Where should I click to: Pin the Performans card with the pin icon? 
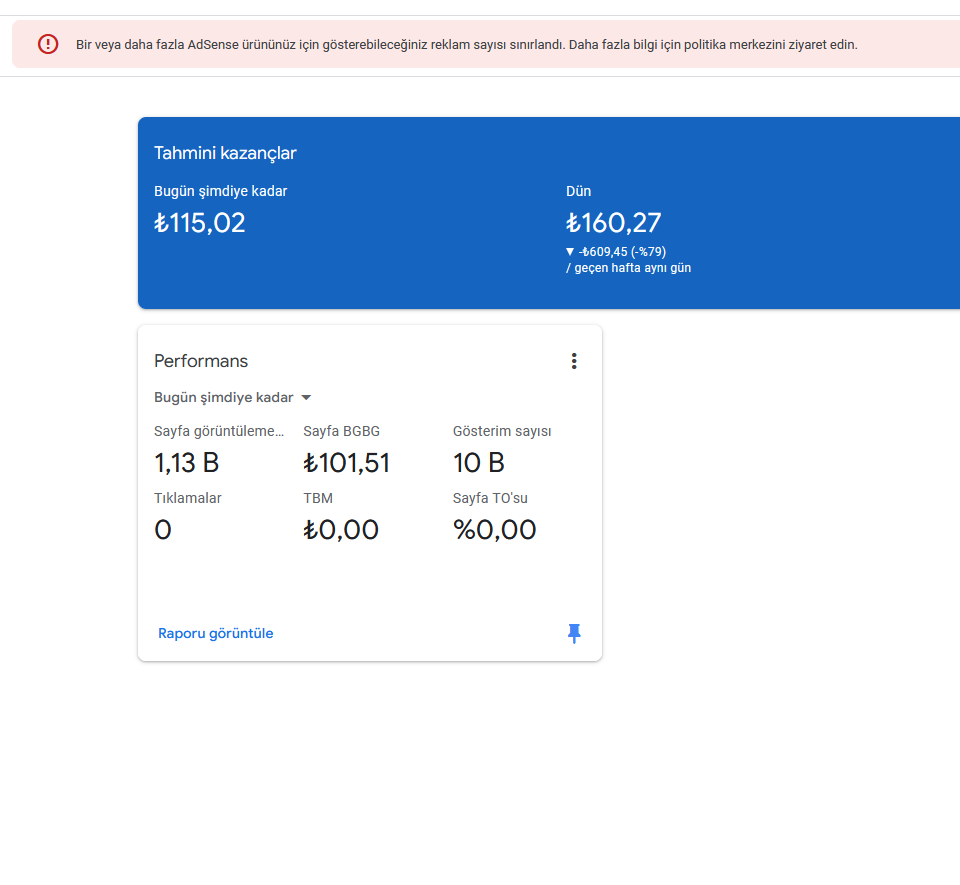574,633
